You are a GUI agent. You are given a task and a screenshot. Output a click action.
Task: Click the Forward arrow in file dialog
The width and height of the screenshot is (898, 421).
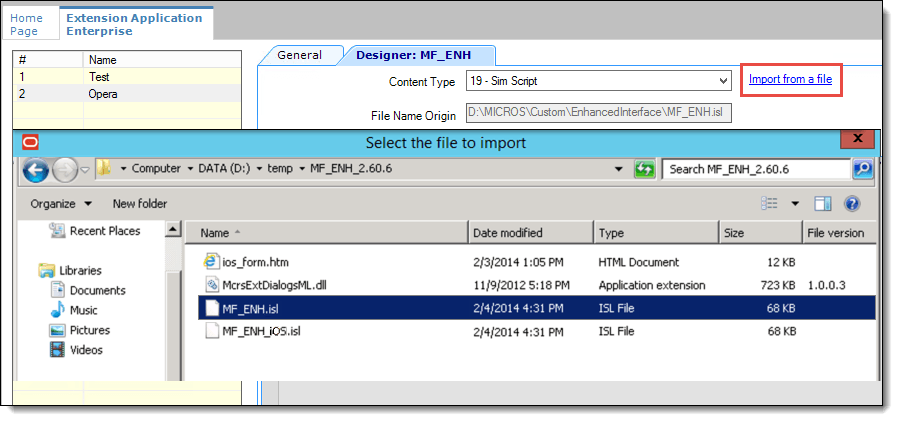pos(65,170)
